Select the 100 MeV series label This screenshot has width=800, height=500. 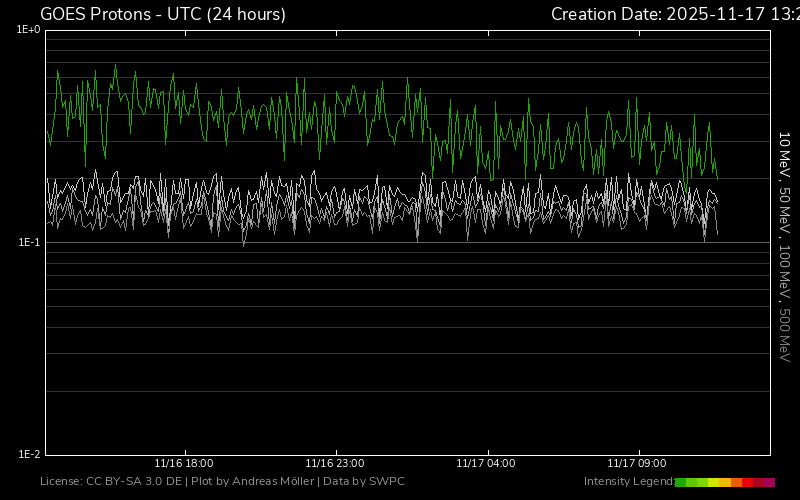(785, 270)
